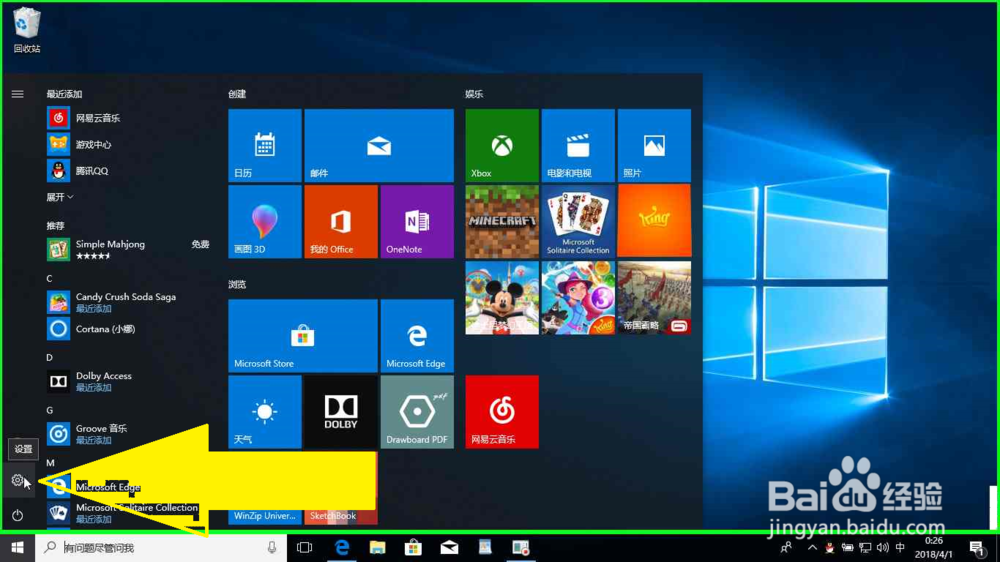Open the Calendar (日历) tile

click(265, 145)
